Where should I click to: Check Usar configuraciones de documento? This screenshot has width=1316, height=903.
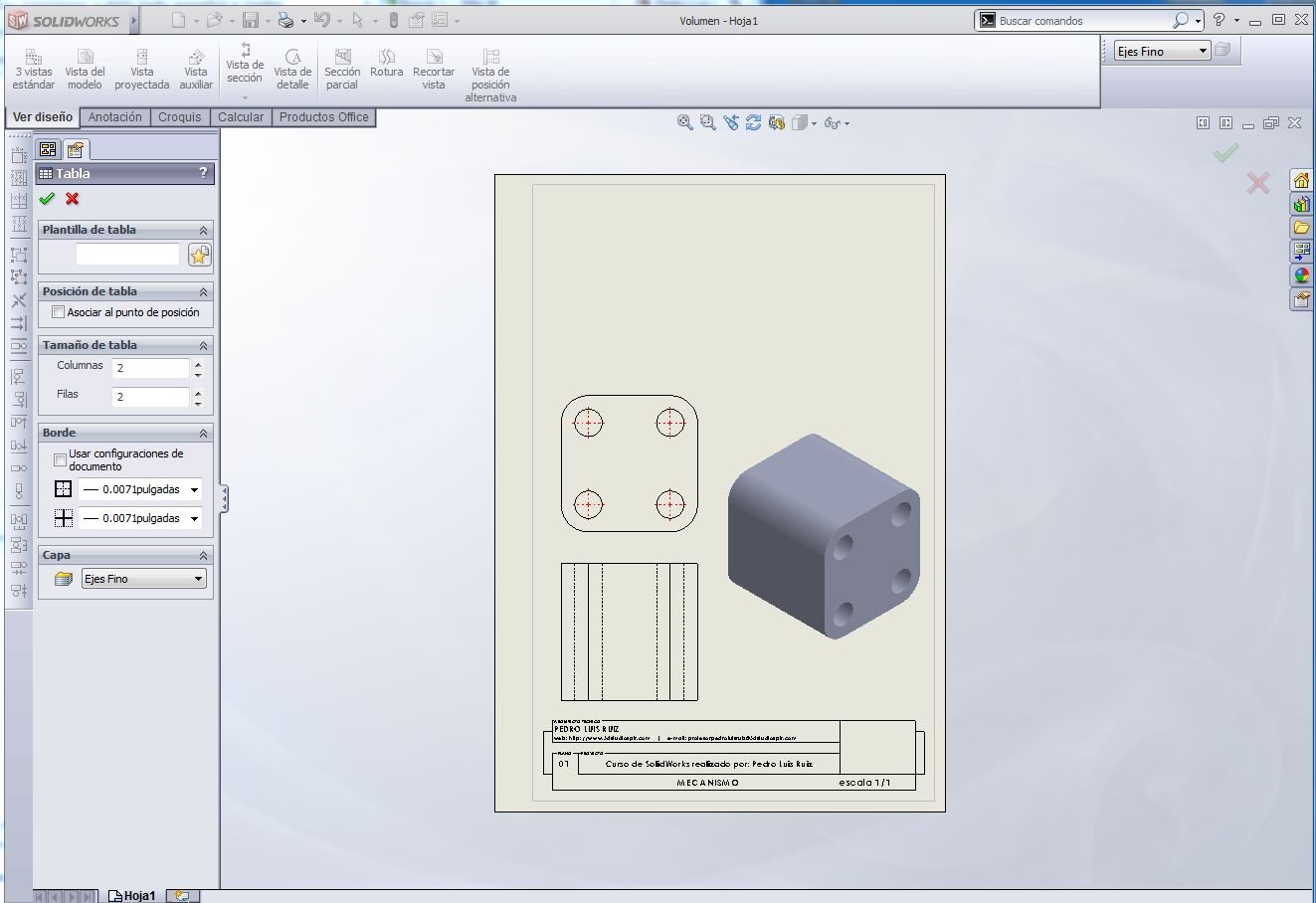pyautogui.click(x=60, y=459)
